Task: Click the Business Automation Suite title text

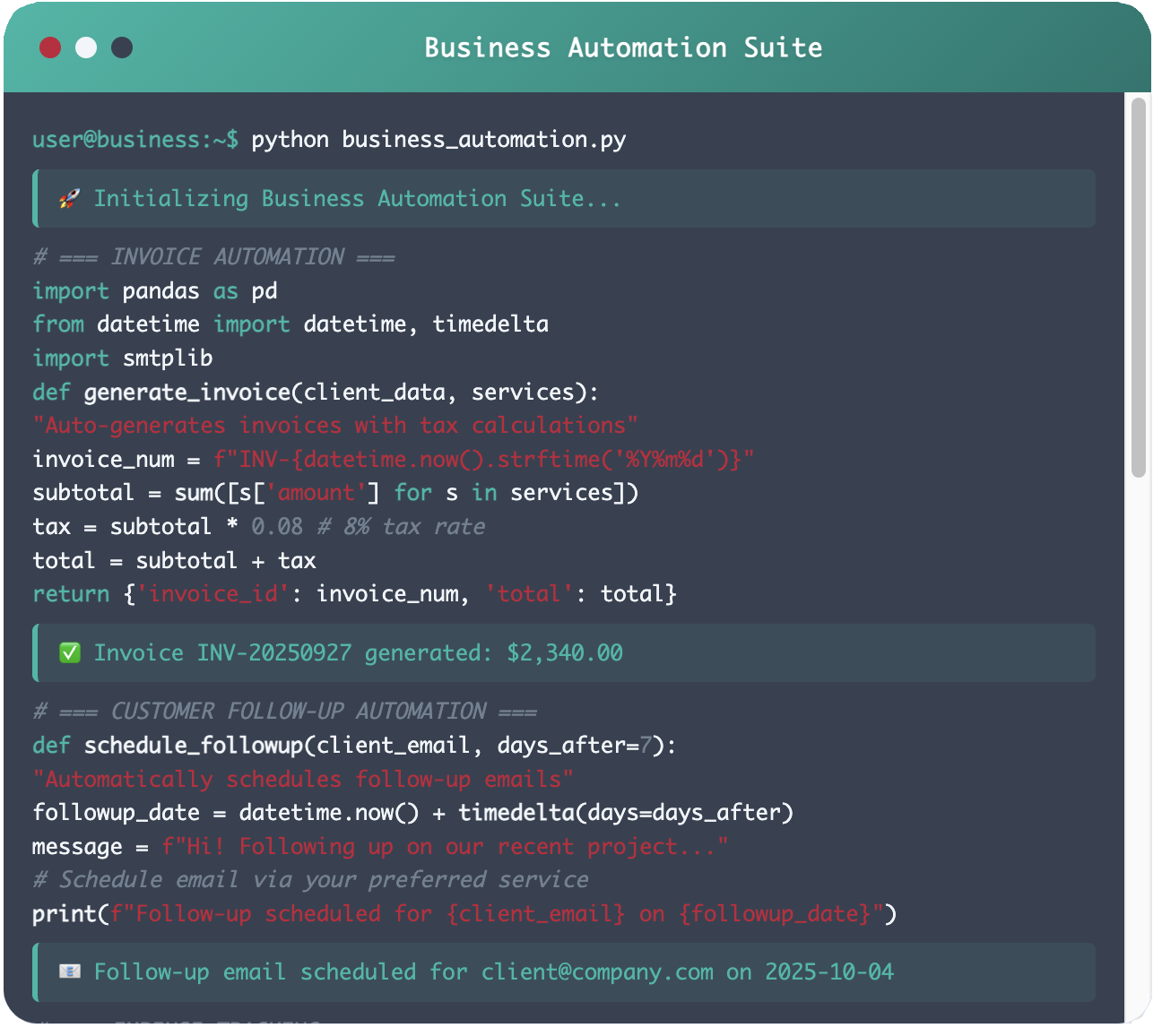Action: [x=623, y=47]
